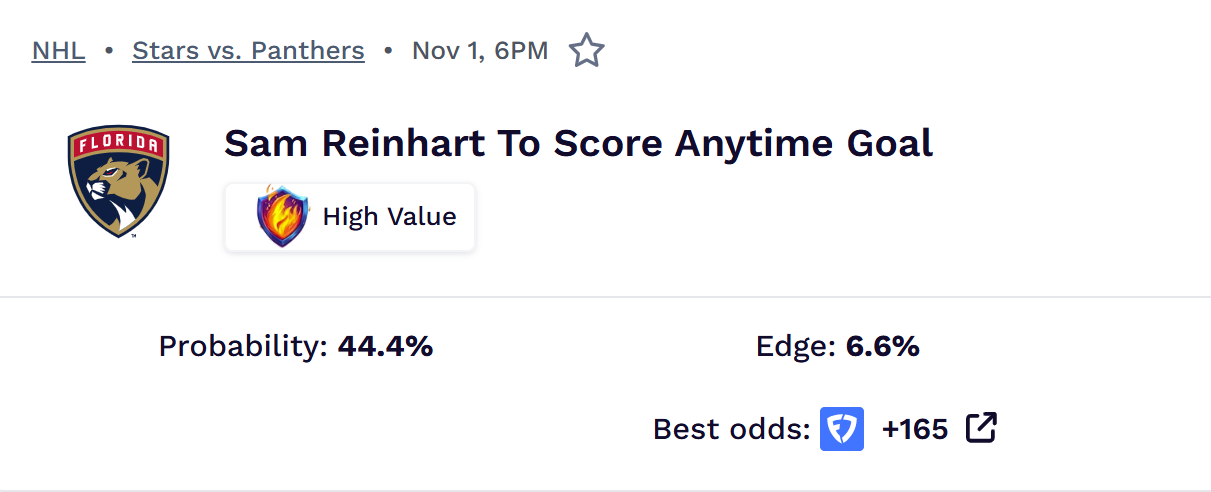Select the 44.4% probability value
The width and height of the screenshot is (1211, 492).
pos(385,347)
